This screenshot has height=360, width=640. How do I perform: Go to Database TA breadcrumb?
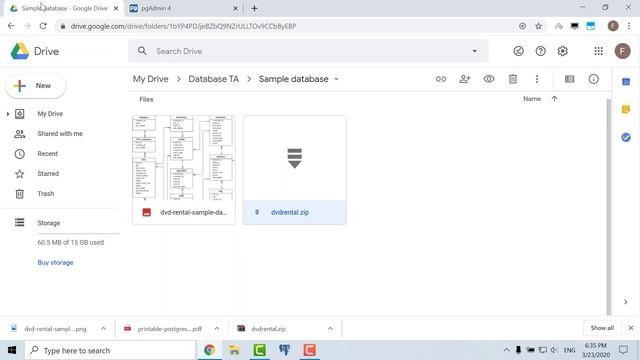213,79
